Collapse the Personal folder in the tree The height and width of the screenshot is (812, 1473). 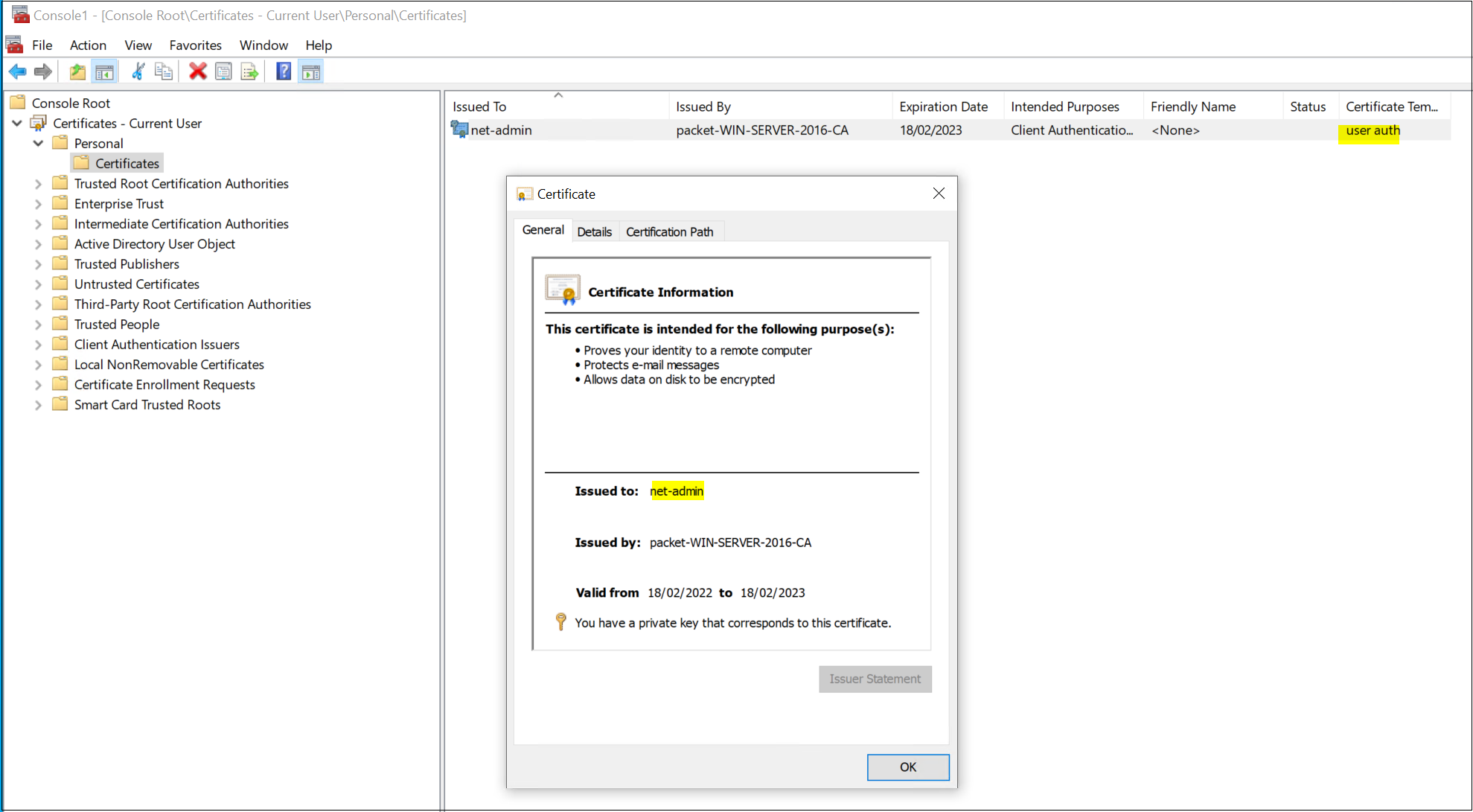(x=38, y=143)
